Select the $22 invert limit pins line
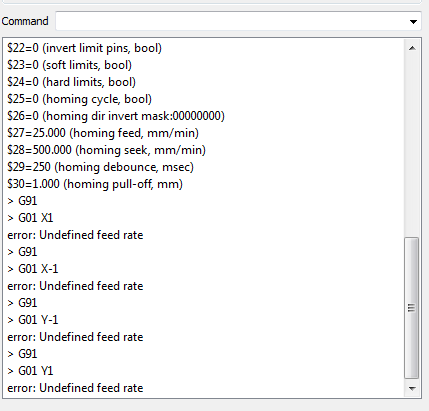Image resolution: width=429 pixels, height=411 pixels. coord(84,48)
